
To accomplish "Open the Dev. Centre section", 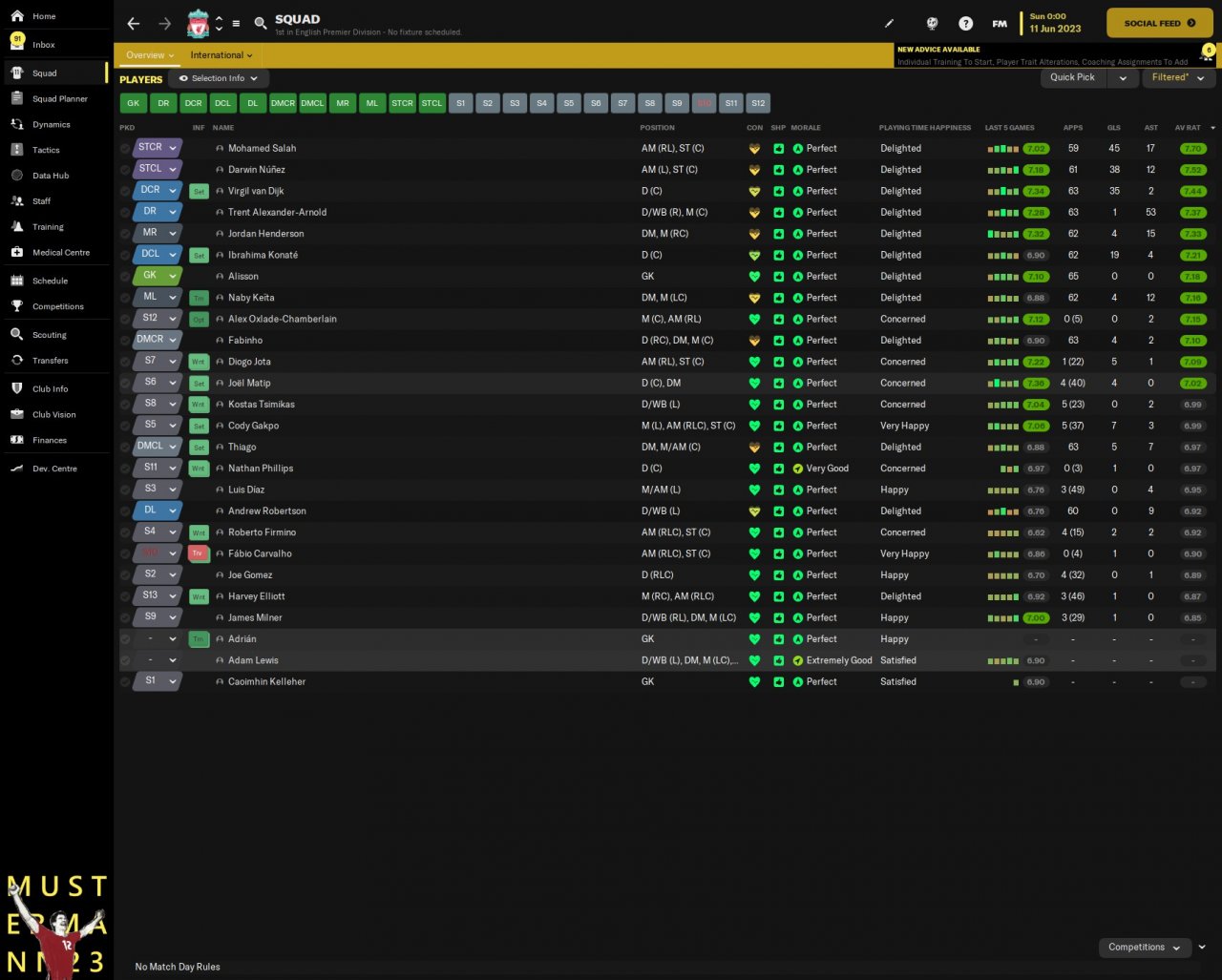I will click(54, 469).
